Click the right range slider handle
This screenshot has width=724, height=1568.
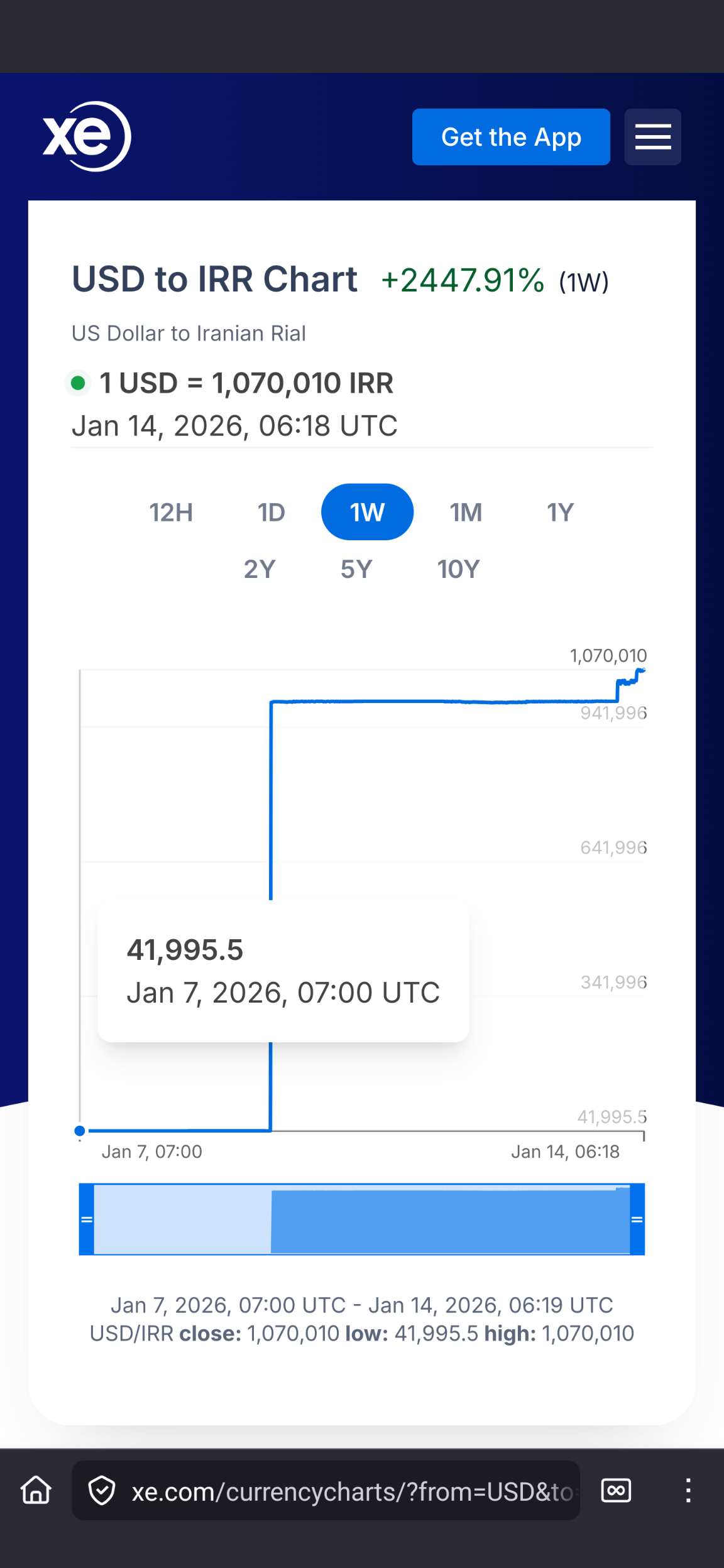pos(637,1219)
